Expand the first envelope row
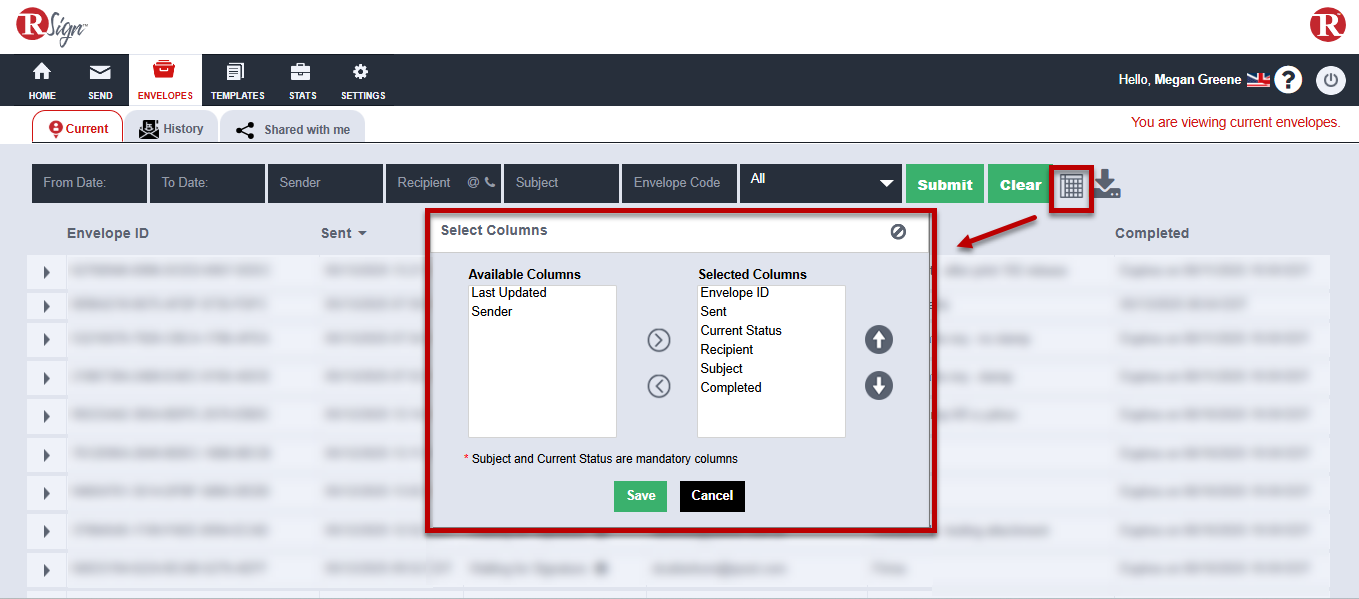This screenshot has height=599, width=1359. (x=47, y=271)
